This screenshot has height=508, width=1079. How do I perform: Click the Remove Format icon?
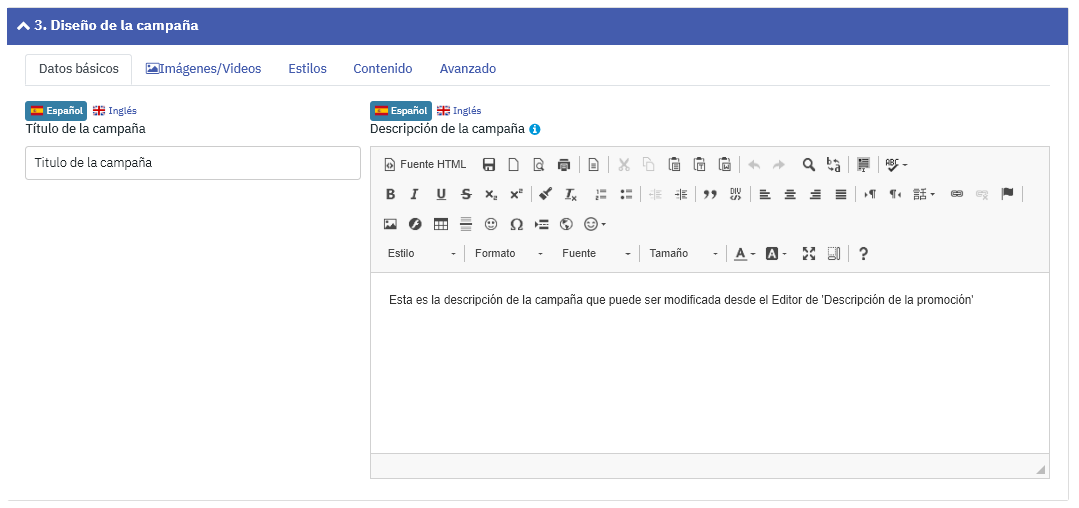click(x=570, y=194)
